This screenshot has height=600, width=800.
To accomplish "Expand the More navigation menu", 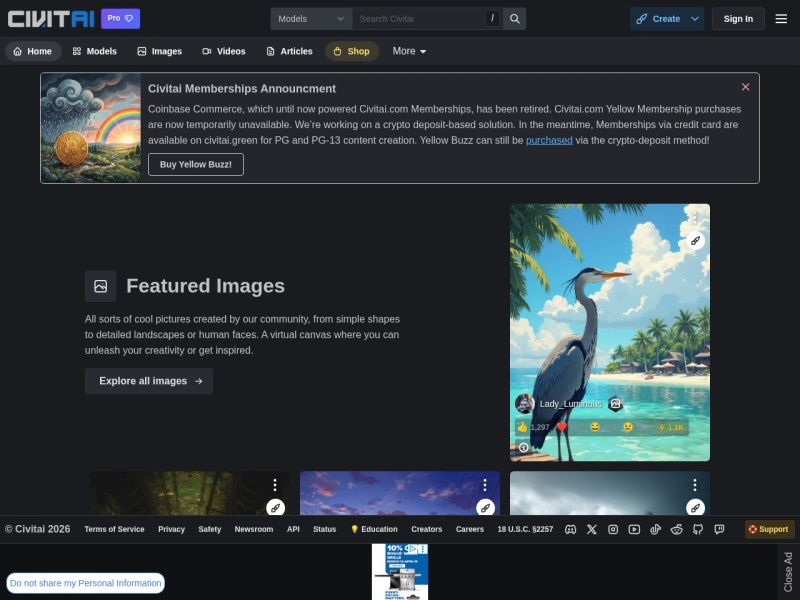I will [x=409, y=51].
